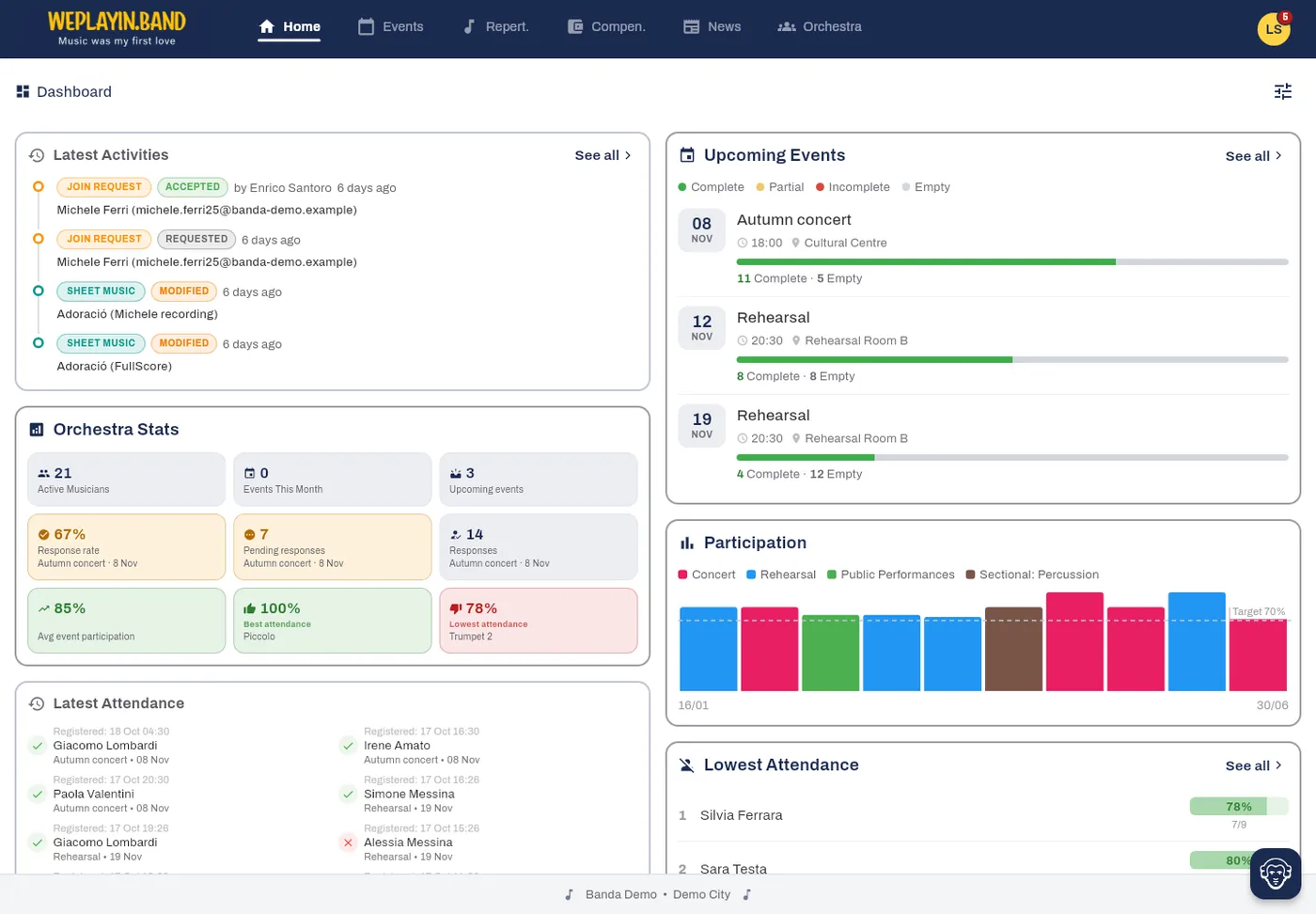Open the chat assistant monkey icon
1316x914 pixels.
1276,874
